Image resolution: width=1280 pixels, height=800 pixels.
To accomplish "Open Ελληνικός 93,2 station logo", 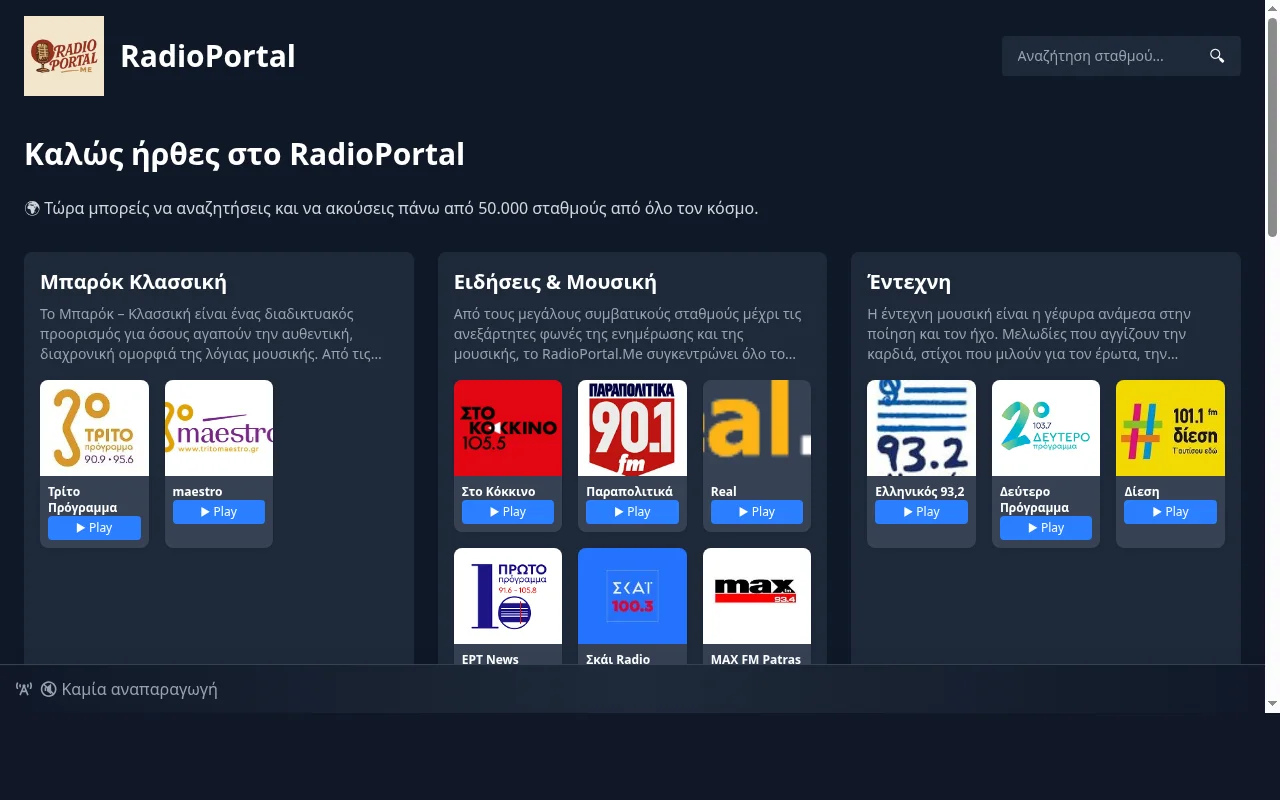I will [x=921, y=428].
